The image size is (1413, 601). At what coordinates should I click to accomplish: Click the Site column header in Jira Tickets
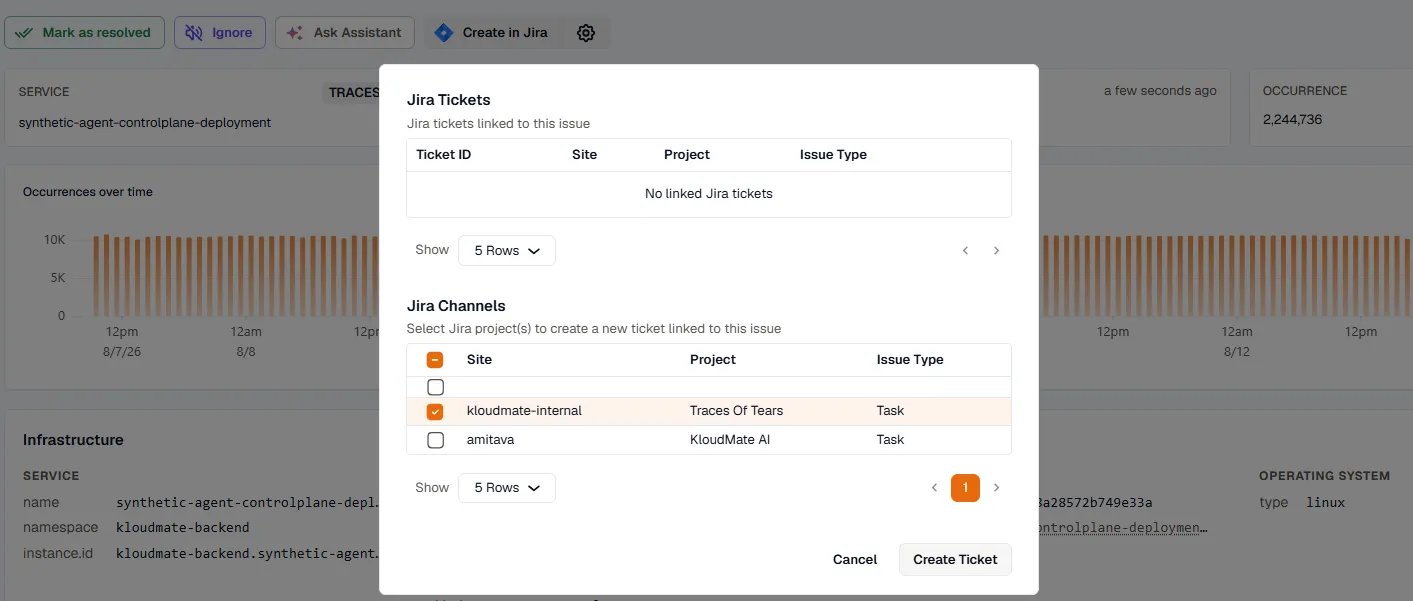tap(584, 155)
